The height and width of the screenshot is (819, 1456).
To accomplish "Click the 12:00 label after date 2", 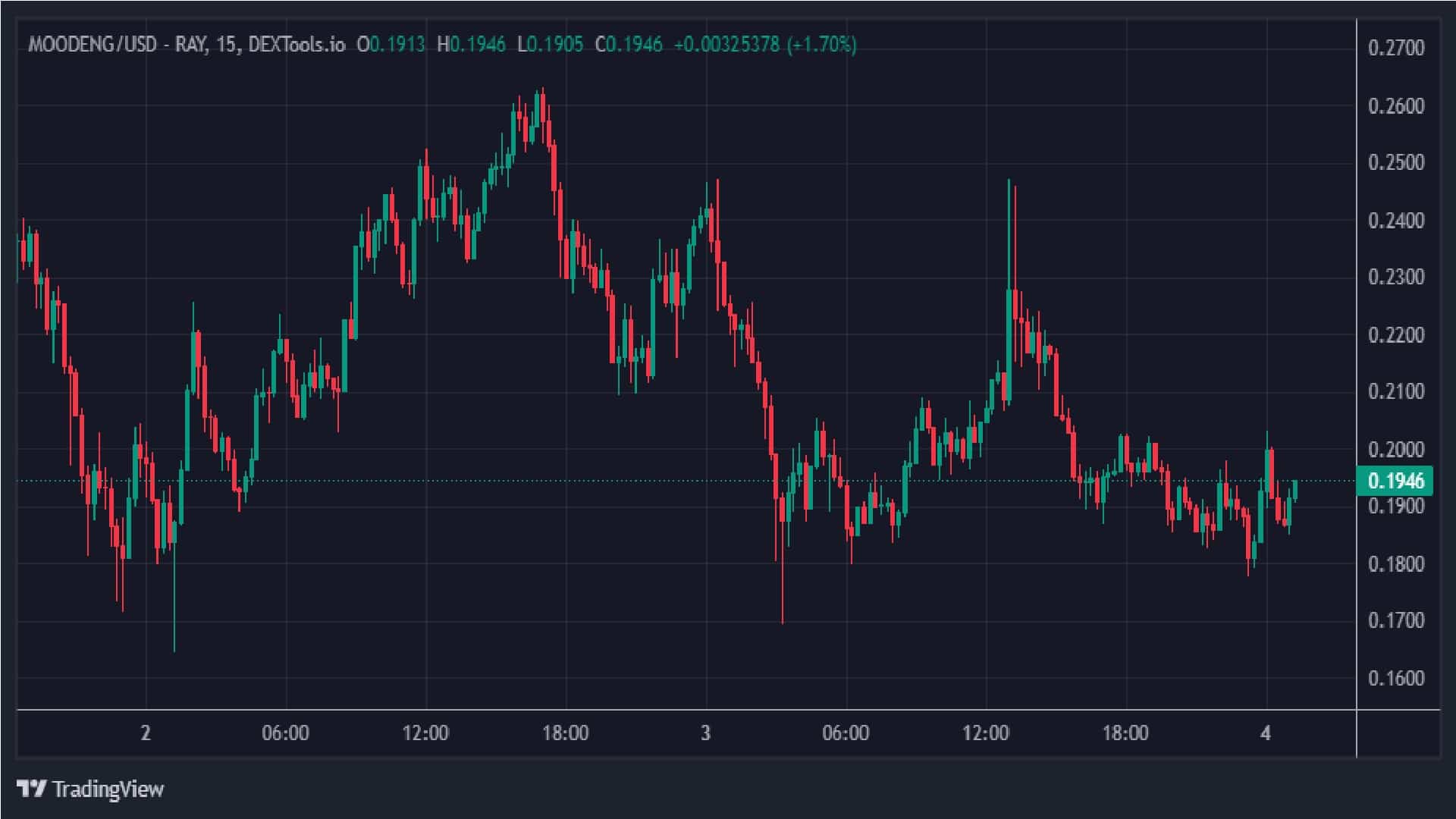I will coord(425,733).
